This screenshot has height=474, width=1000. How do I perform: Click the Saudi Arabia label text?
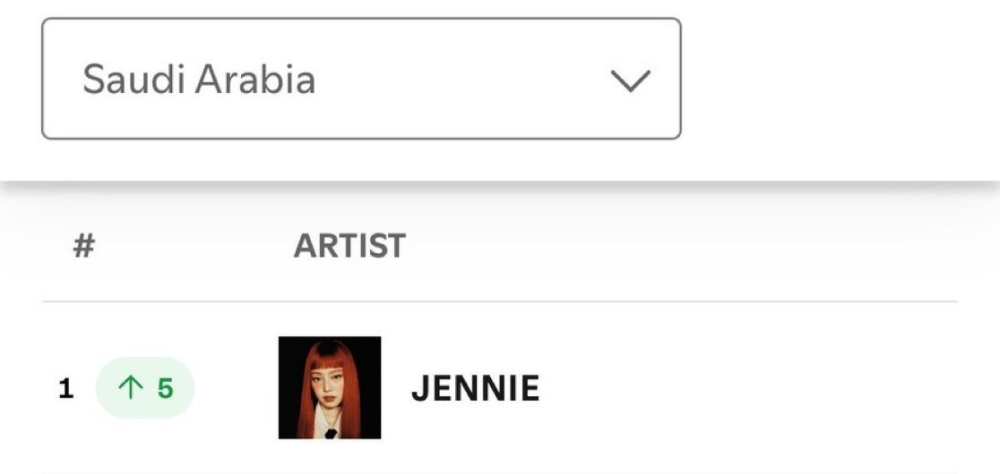click(x=199, y=80)
